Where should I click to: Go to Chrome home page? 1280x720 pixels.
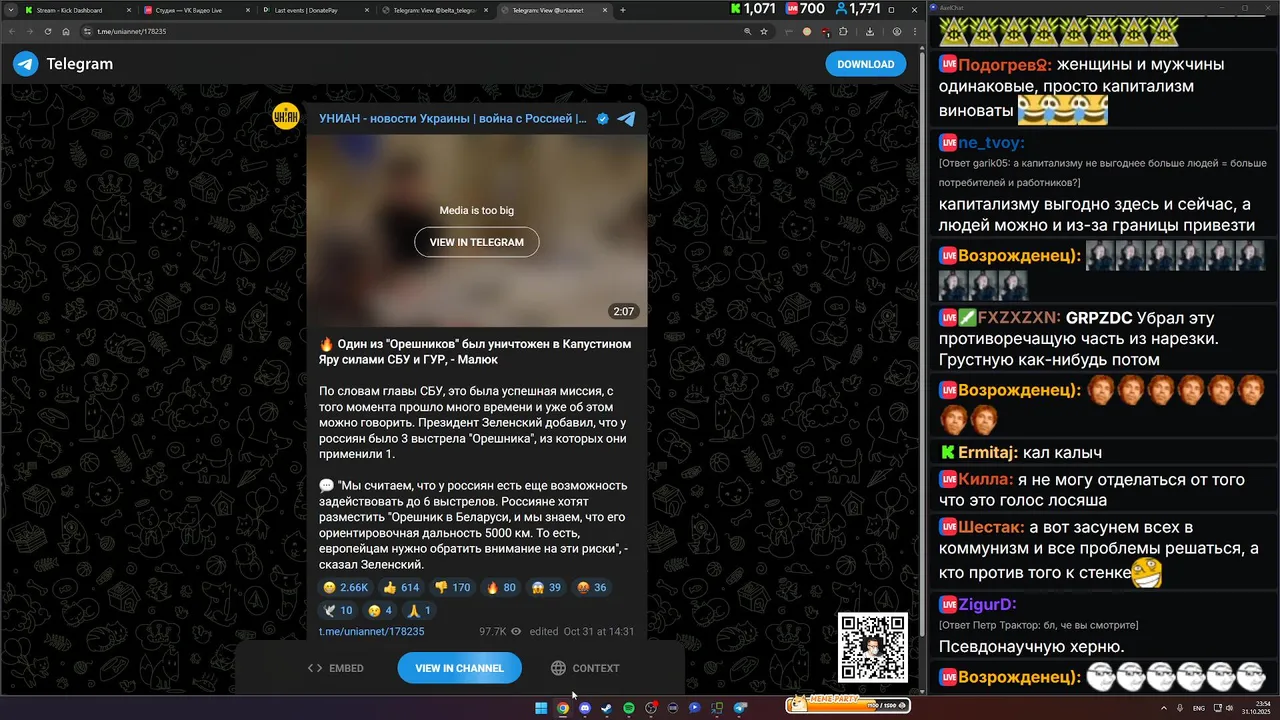[66, 31]
